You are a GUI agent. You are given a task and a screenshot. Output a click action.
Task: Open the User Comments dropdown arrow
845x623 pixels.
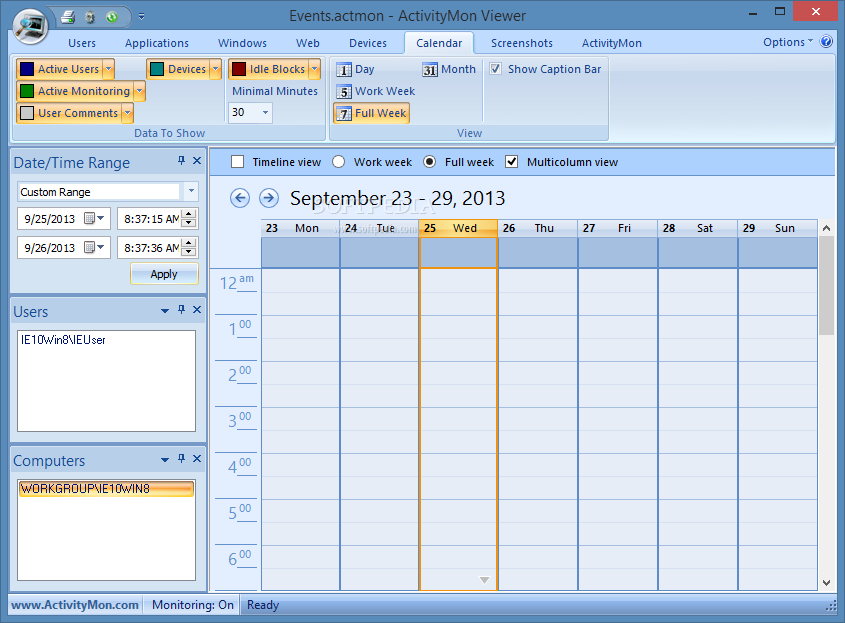tap(128, 113)
